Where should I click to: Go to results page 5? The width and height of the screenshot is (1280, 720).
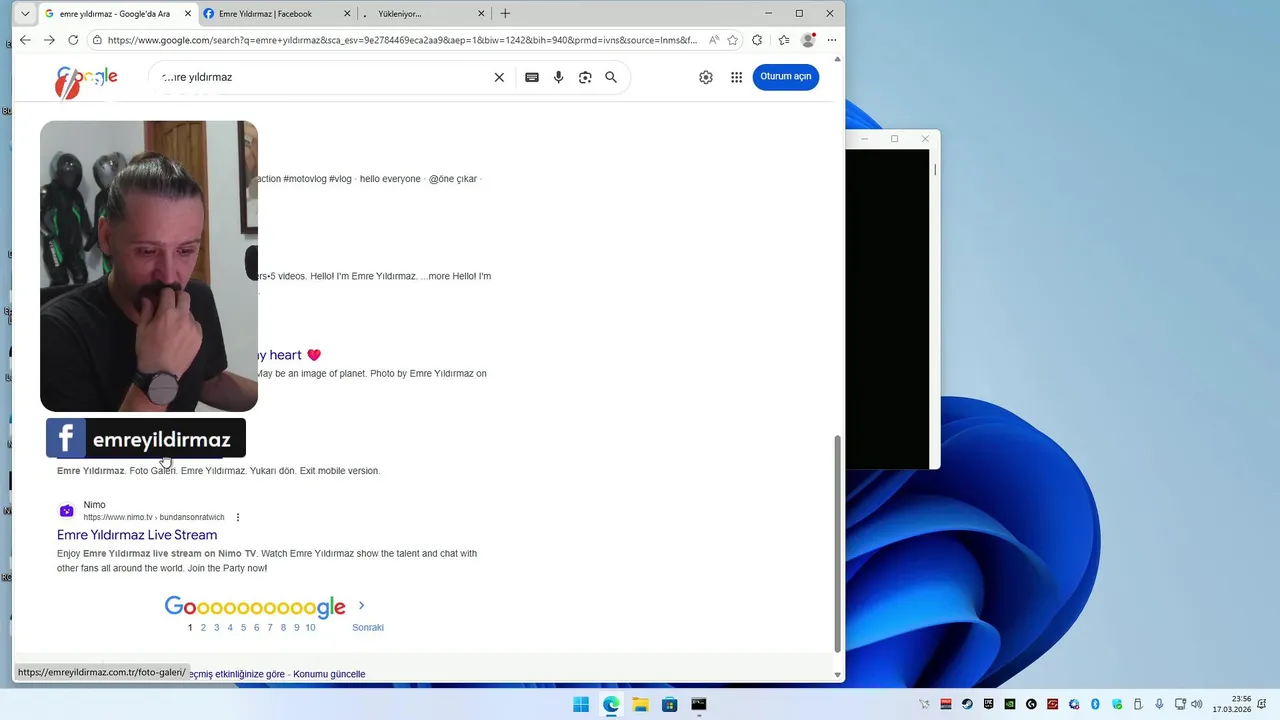(x=243, y=627)
